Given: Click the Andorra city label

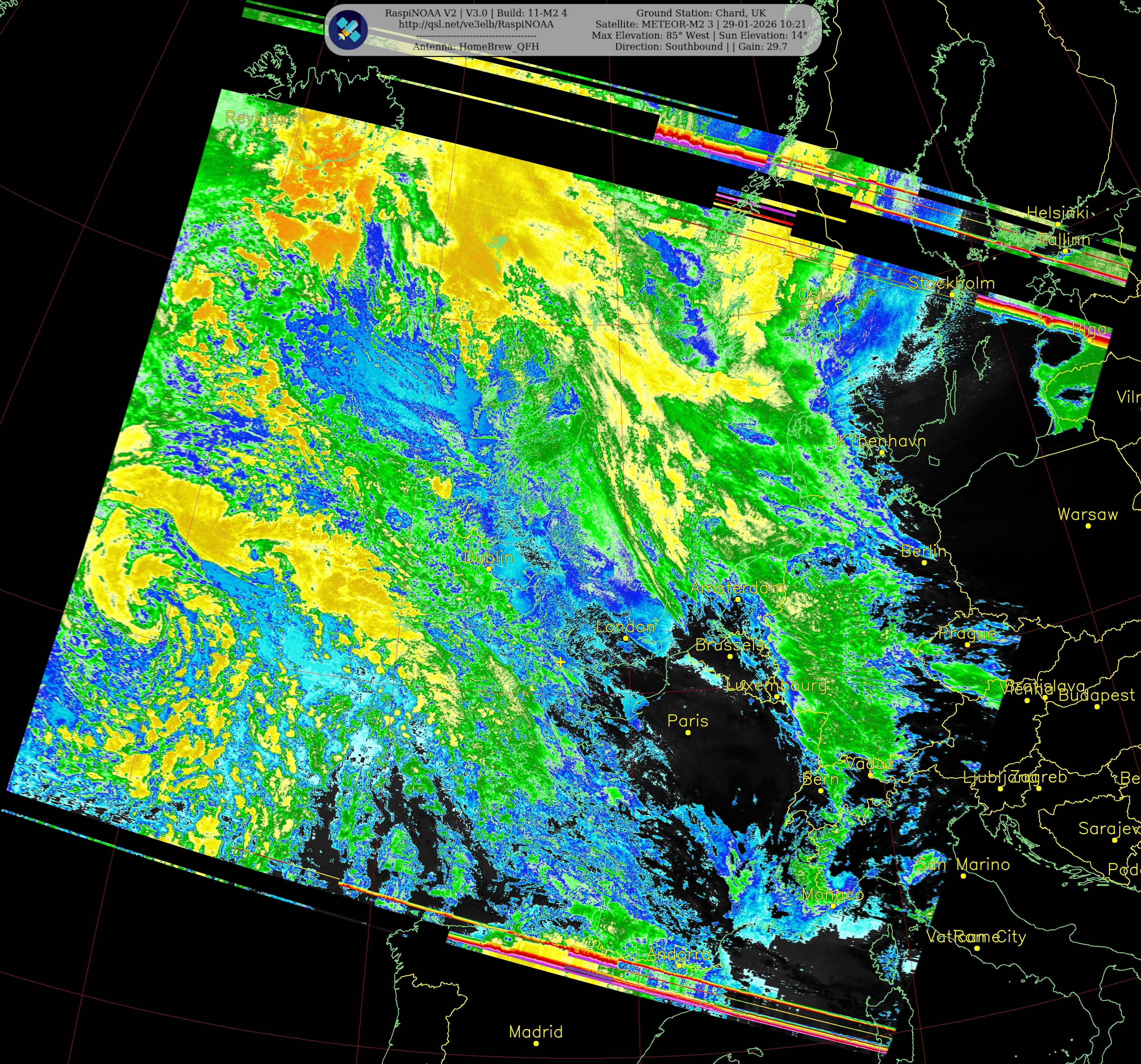Looking at the screenshot, I should (678, 954).
